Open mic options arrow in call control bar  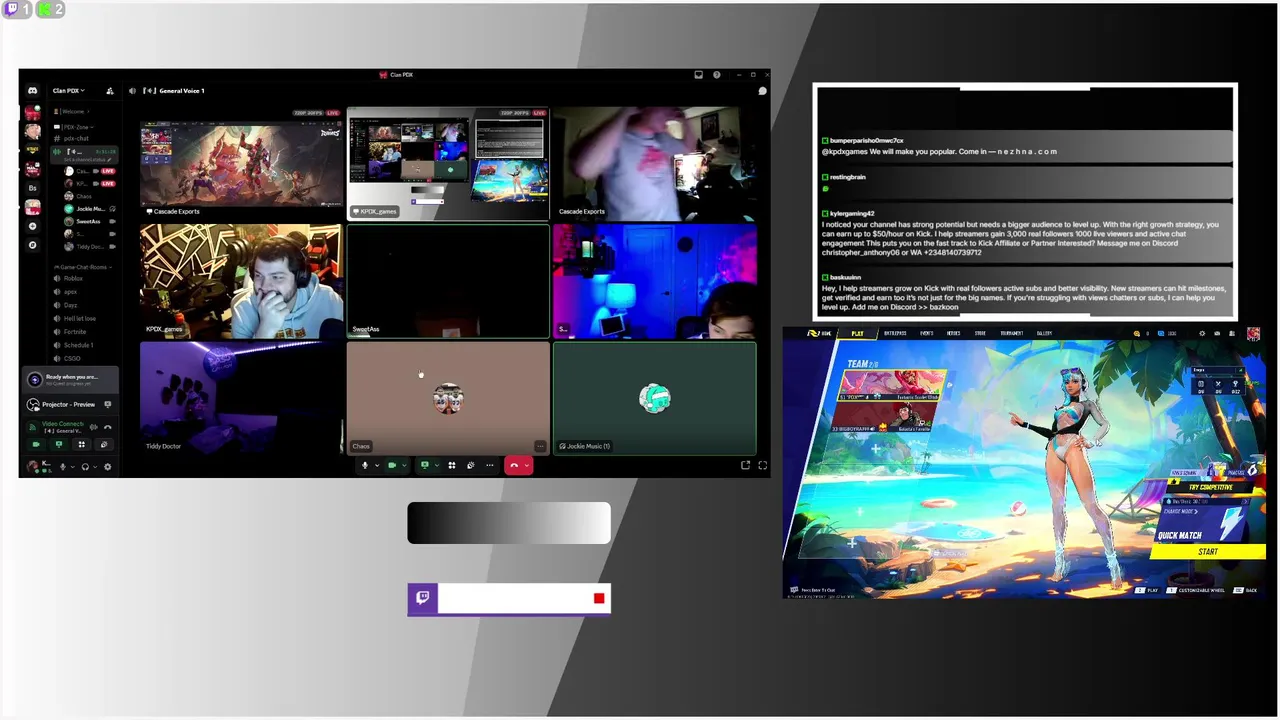(x=377, y=465)
